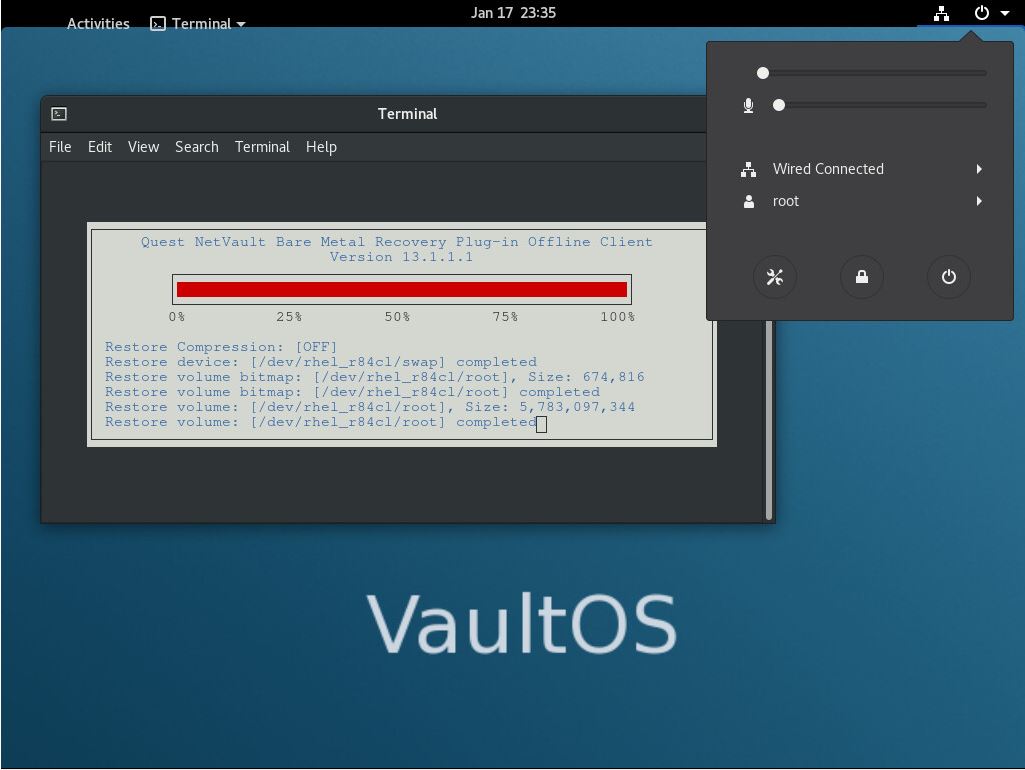
Task: Click the system menu dropdown arrow in top bar
Action: [1005, 13]
